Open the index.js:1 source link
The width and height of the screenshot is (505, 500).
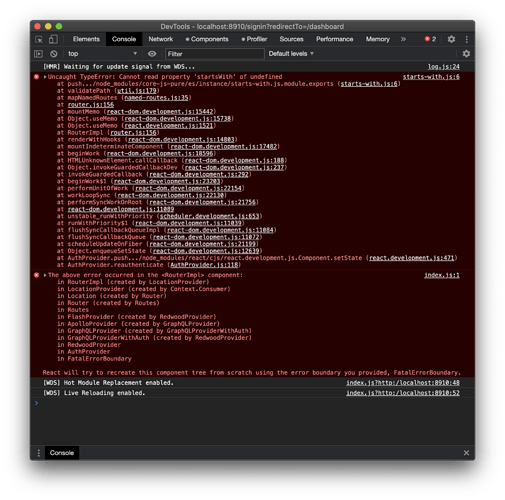pyautogui.click(x=442, y=275)
